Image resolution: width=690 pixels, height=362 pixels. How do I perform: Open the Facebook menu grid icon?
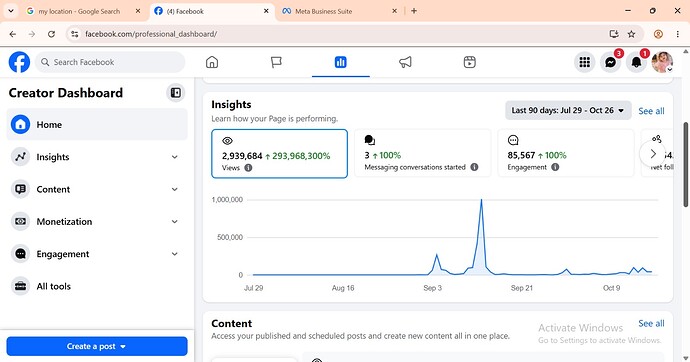click(585, 62)
